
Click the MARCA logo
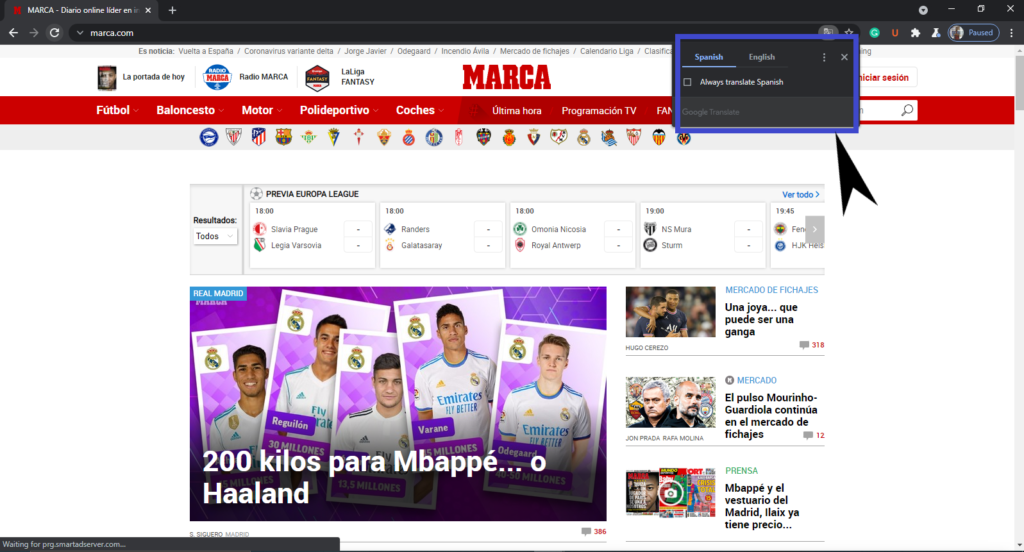[x=507, y=77]
